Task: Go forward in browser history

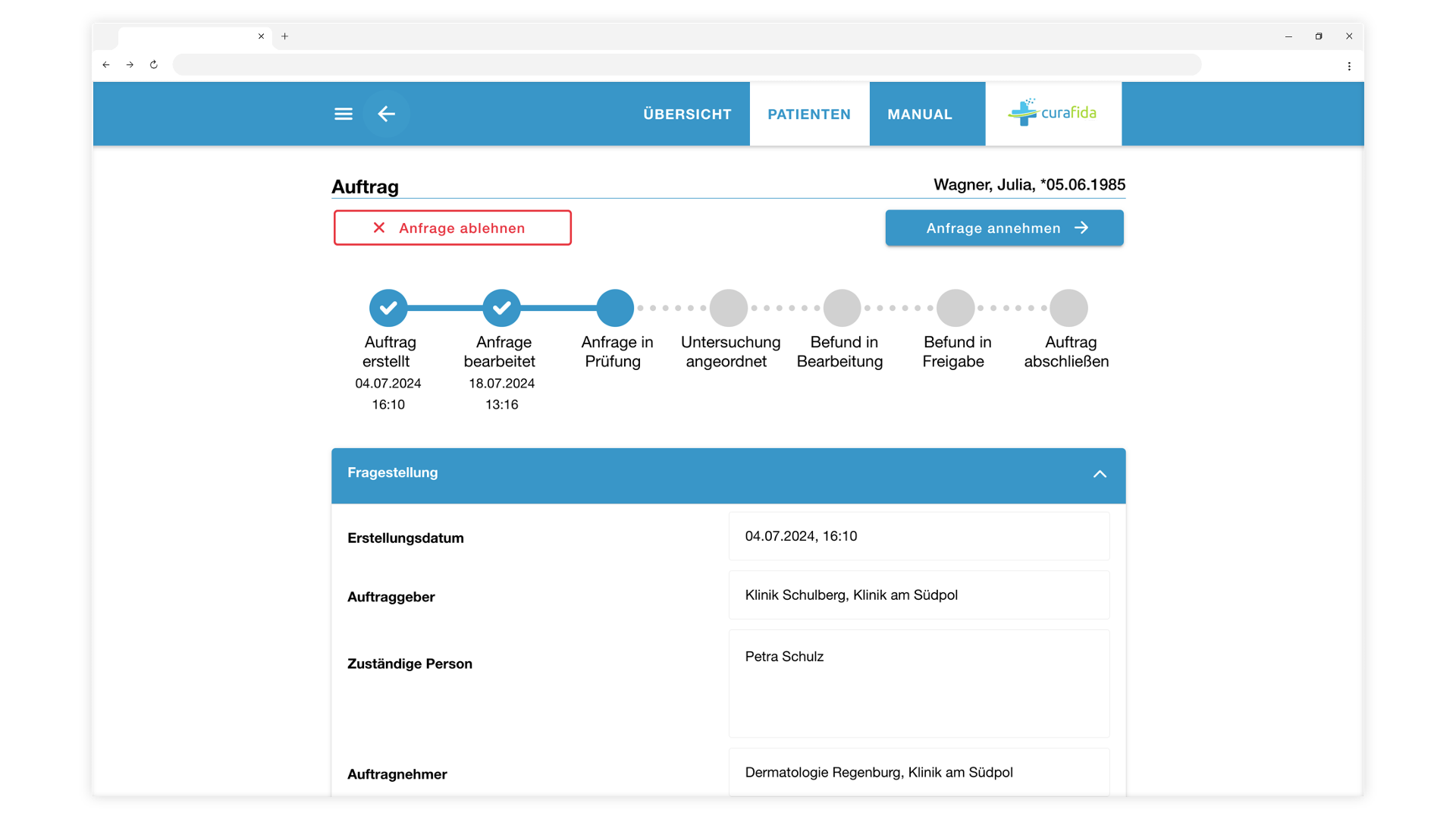Action: coord(130,65)
